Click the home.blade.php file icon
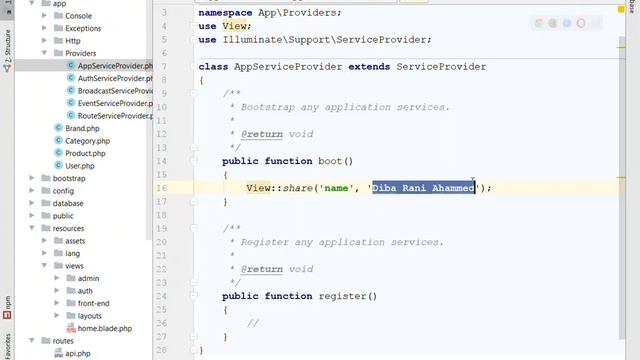The width and height of the screenshot is (640, 360). (71, 328)
